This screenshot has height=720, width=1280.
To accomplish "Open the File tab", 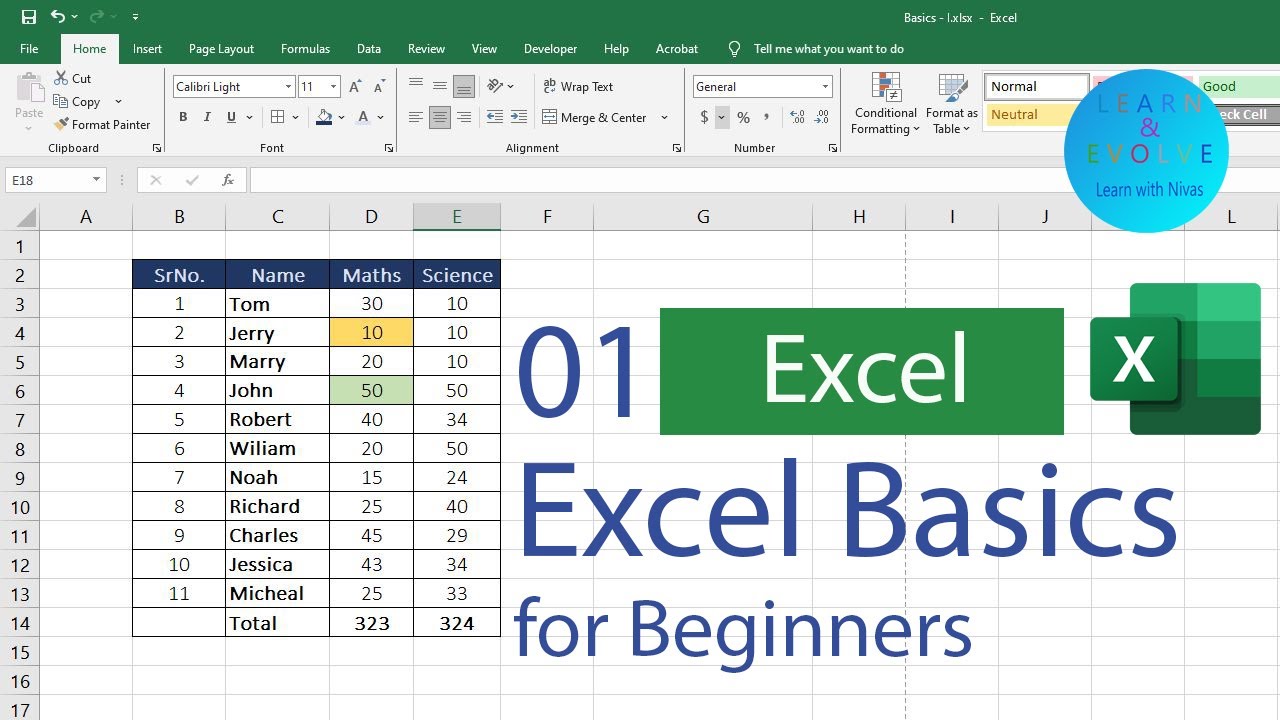I will coord(29,48).
